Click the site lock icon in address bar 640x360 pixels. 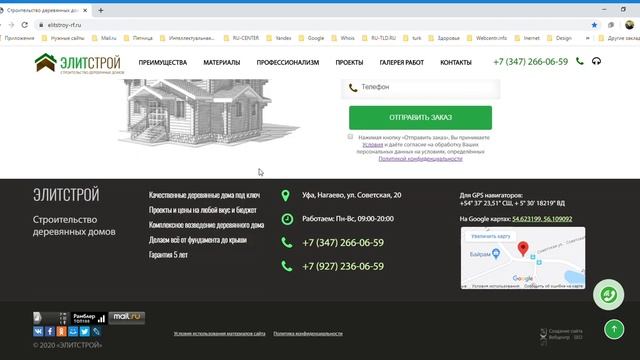pos(41,25)
